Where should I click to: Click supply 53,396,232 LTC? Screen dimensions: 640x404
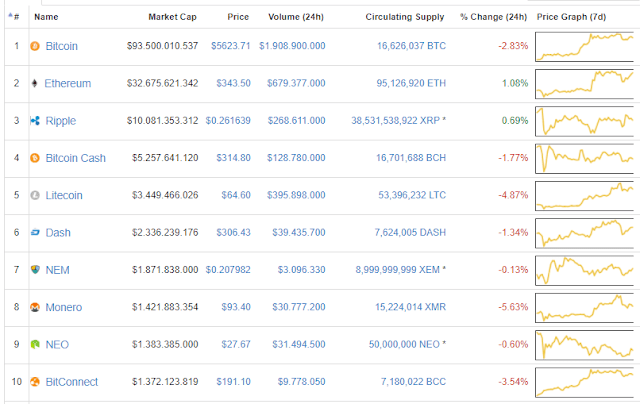pyautogui.click(x=412, y=195)
